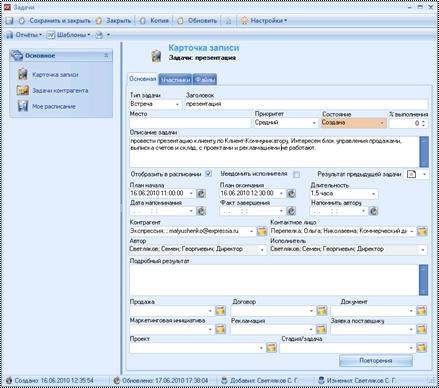Expand the Тип задачи dropdown
The height and width of the screenshot is (388, 439).
click(x=177, y=104)
